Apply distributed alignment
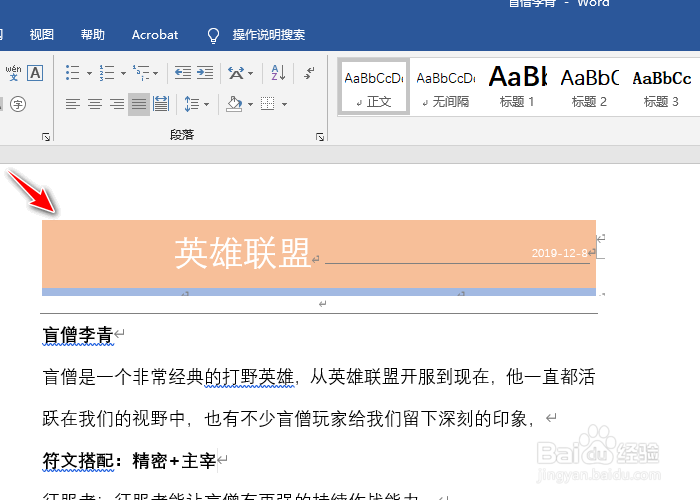 click(x=161, y=104)
